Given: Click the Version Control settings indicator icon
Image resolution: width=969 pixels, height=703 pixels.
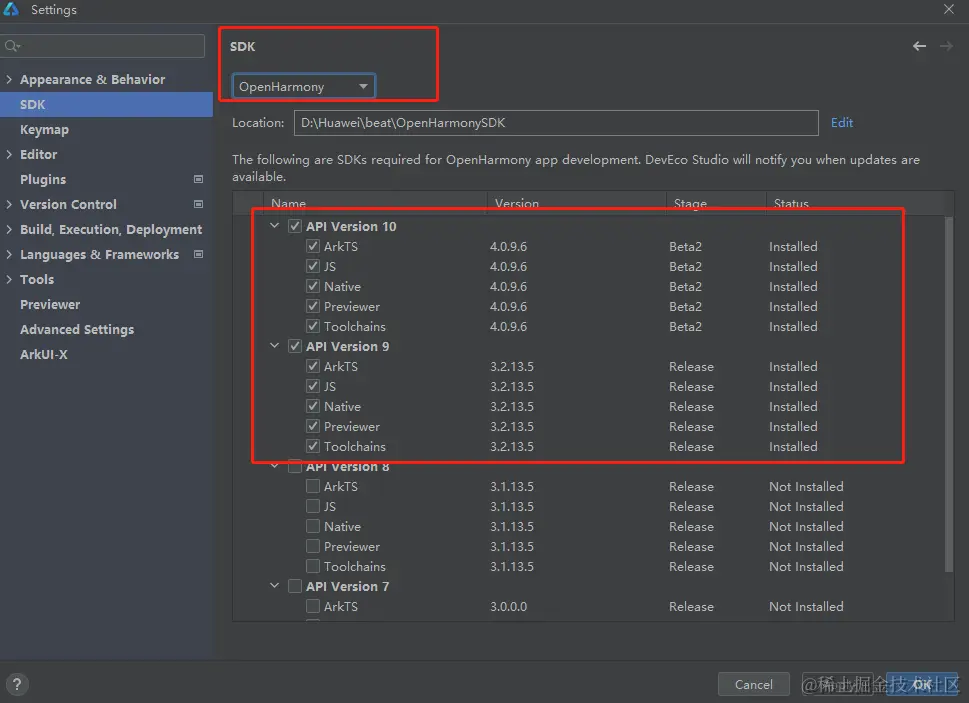Looking at the screenshot, I should coord(198,205).
